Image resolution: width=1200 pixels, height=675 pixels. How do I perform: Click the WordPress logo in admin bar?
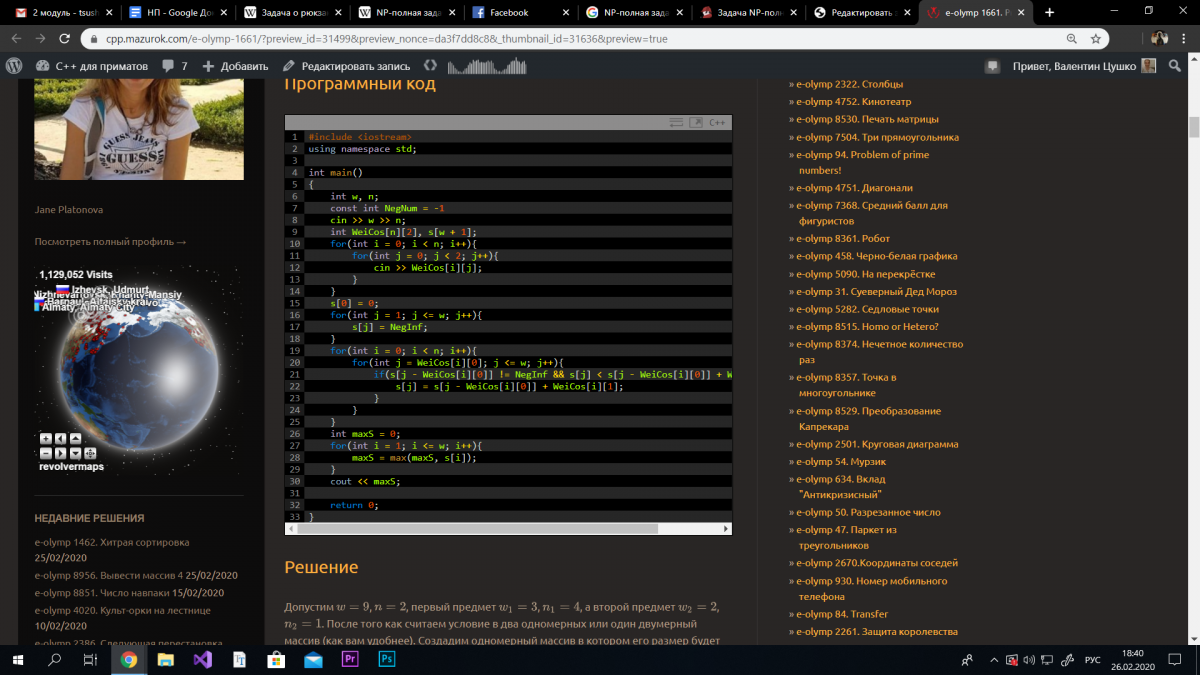[x=13, y=66]
